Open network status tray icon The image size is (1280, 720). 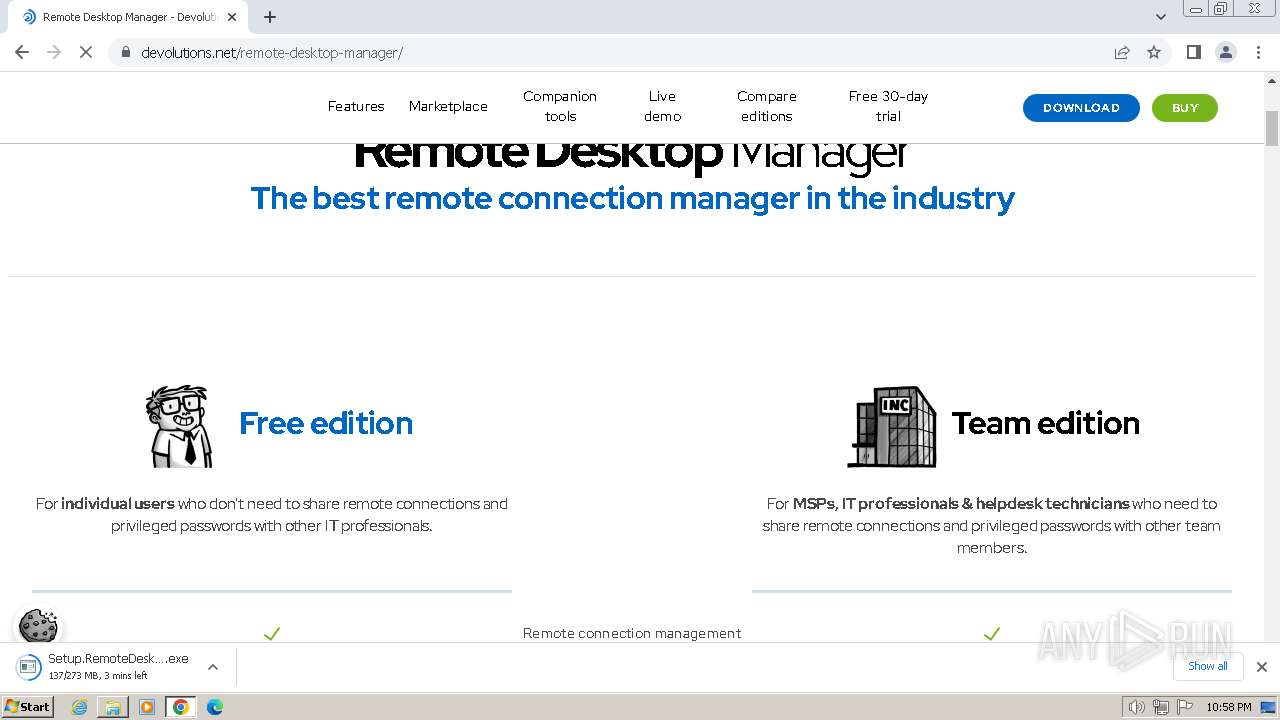click(x=1161, y=707)
